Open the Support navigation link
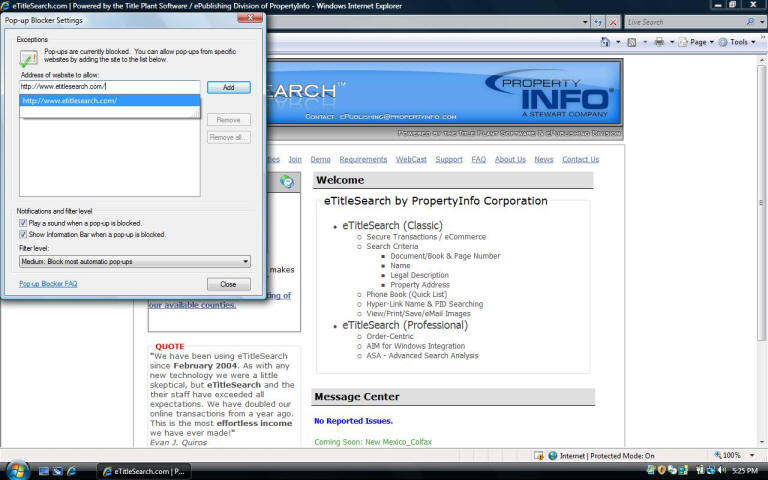The height and width of the screenshot is (480, 768). click(449, 160)
